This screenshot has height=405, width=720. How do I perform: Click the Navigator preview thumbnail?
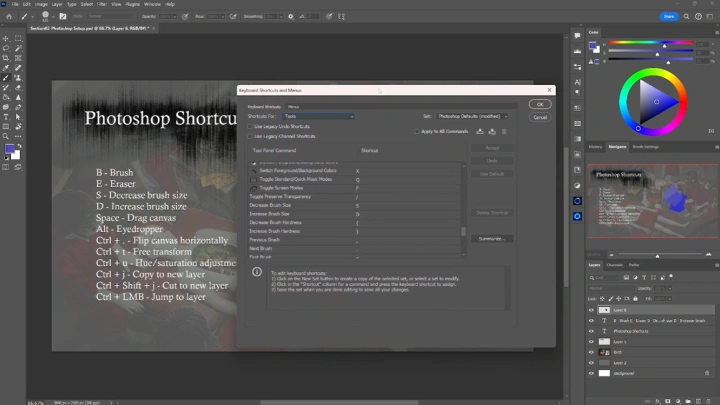[x=652, y=201]
